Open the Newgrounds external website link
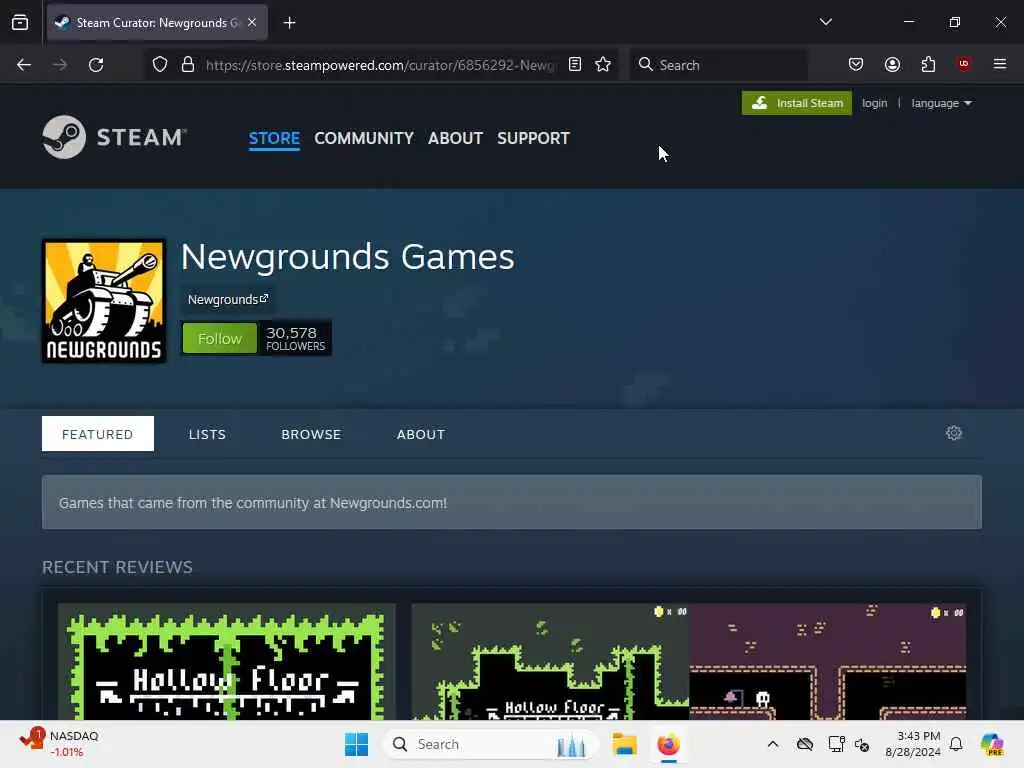 228,299
